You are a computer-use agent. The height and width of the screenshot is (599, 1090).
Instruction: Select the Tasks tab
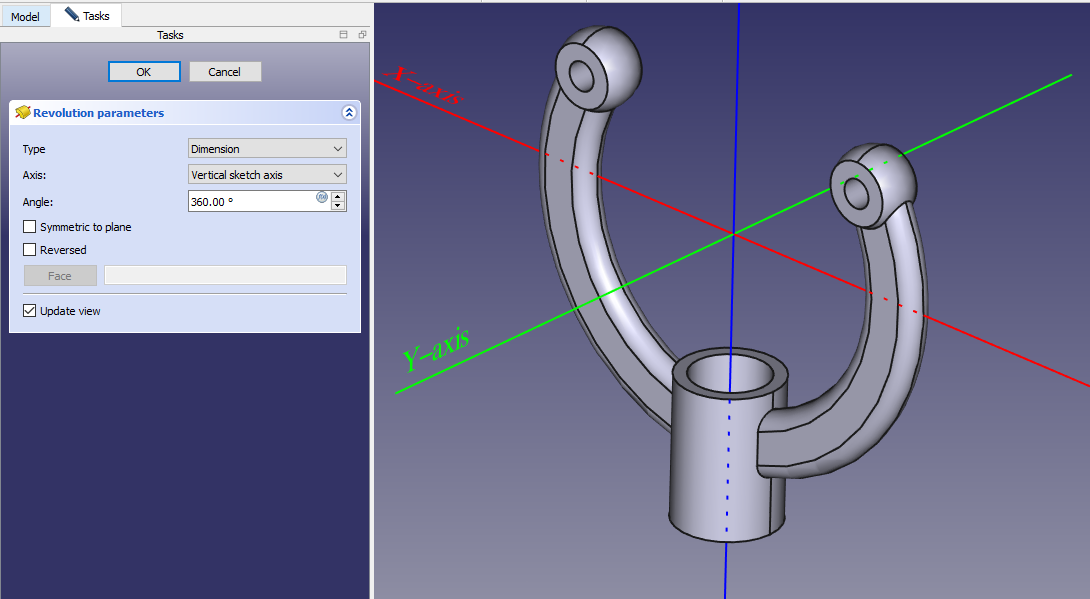pyautogui.click(x=87, y=16)
